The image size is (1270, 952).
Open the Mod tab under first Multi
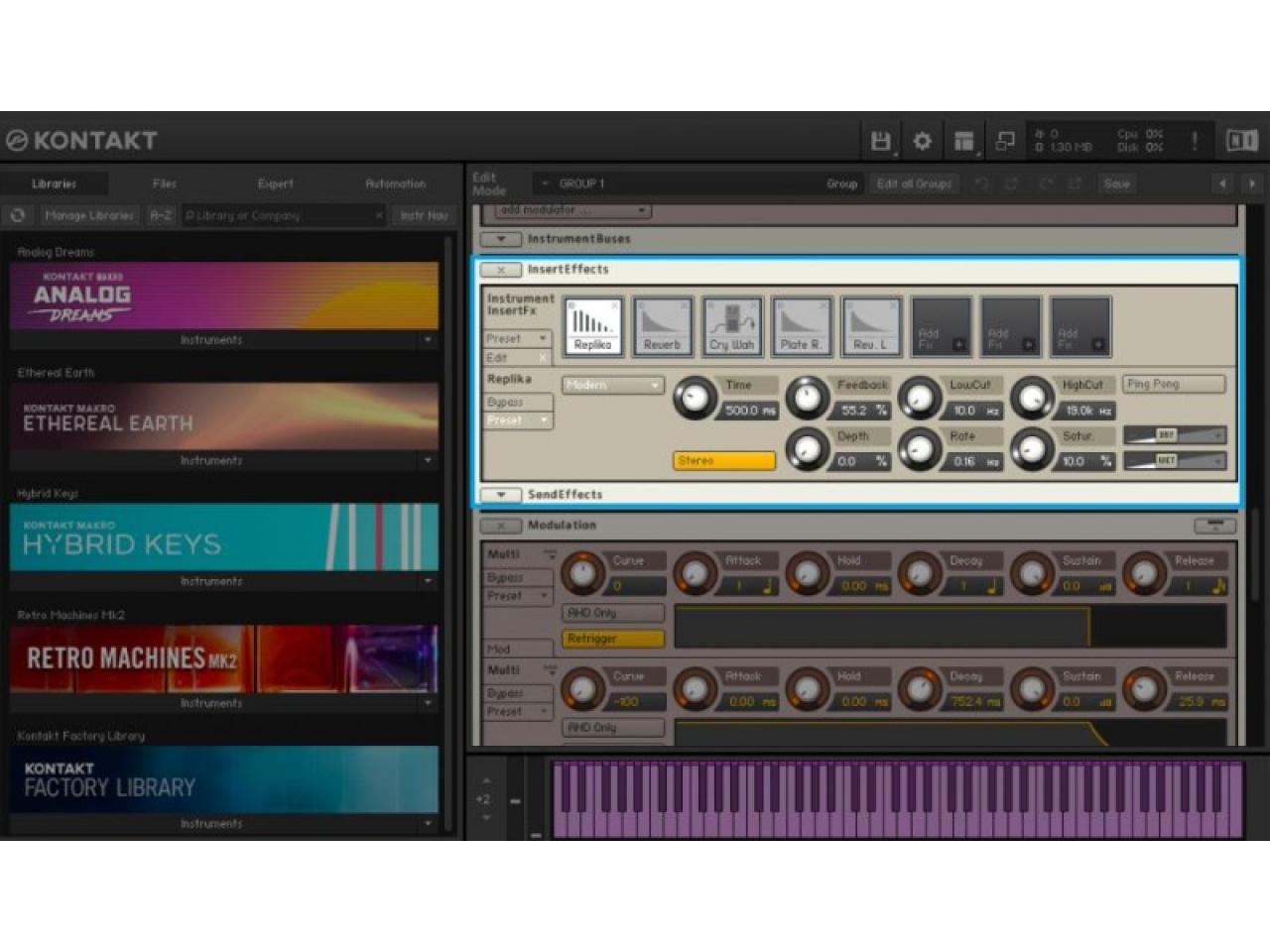(x=518, y=650)
